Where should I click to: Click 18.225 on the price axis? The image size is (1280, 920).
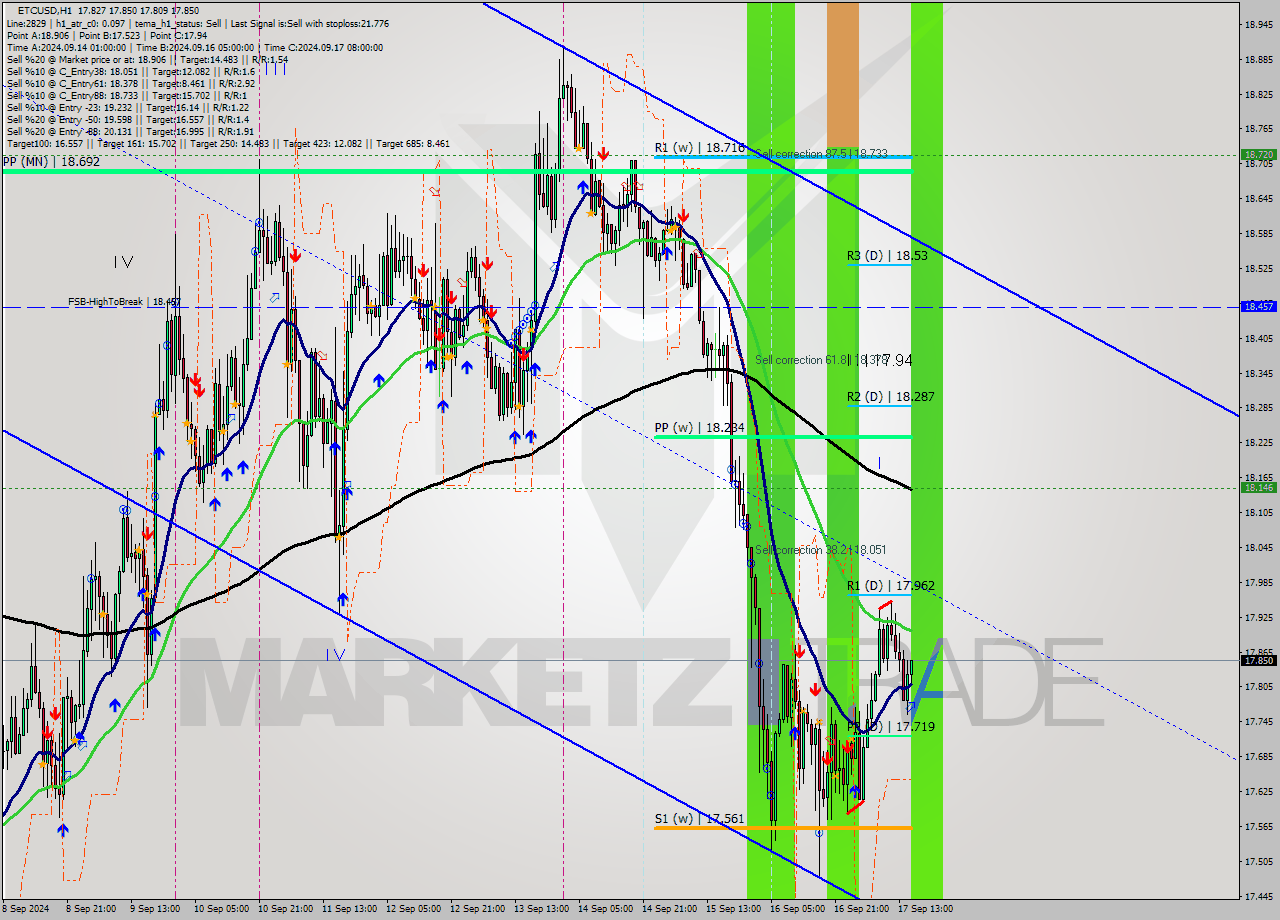1258,442
